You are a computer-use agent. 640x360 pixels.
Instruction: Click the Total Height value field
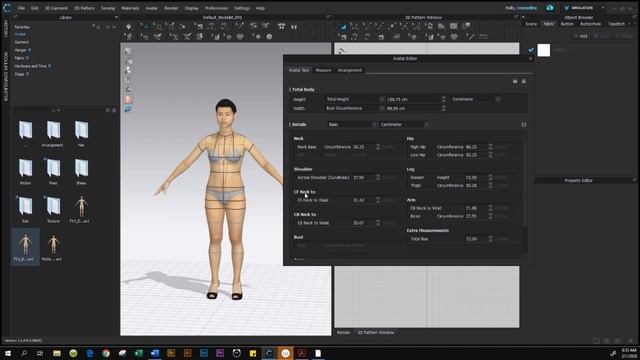tap(413, 99)
